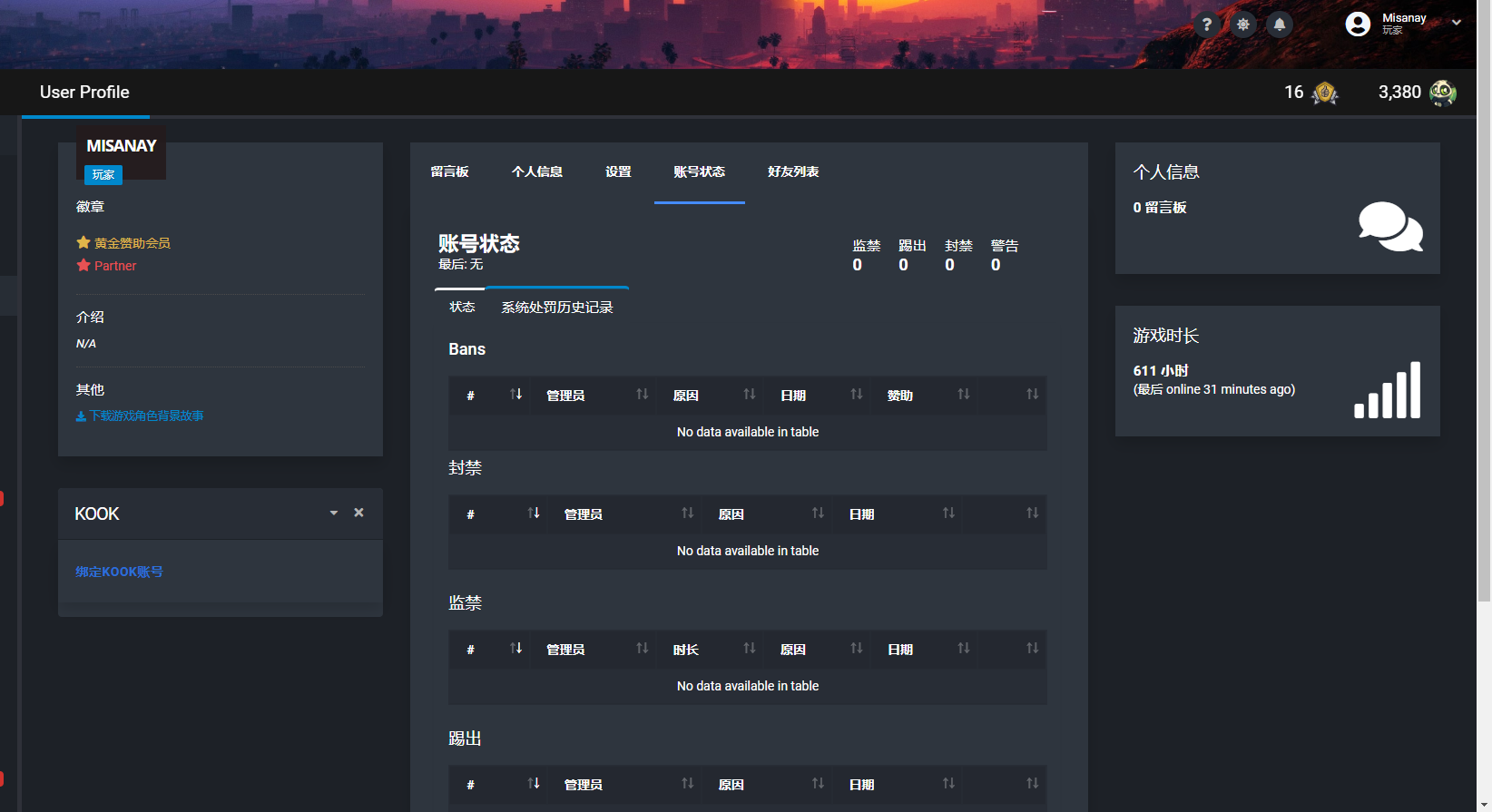Sort Bans table by 赞助 column
Image resolution: width=1492 pixels, height=812 pixels.
923,395
